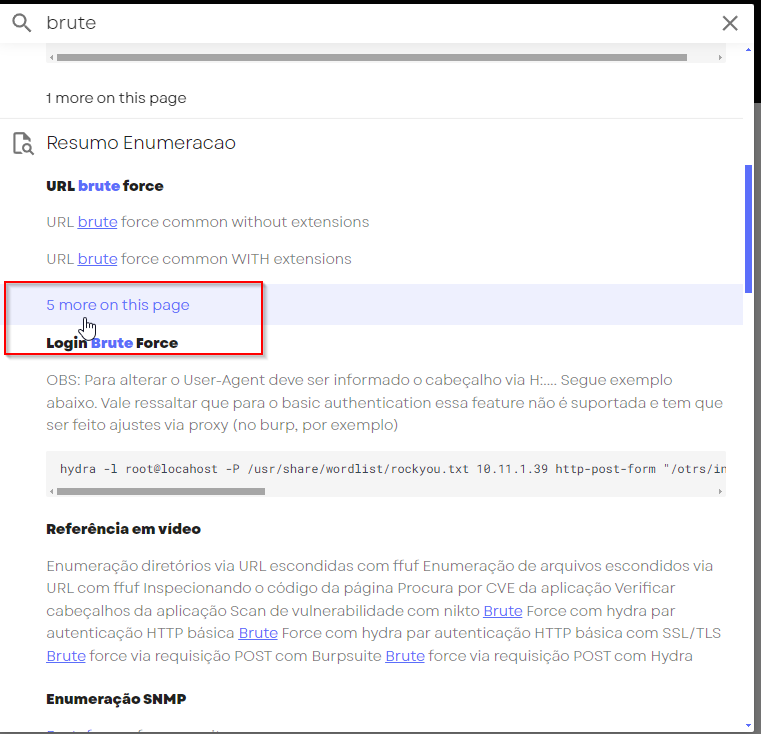Click the blue vertical results scrollbar thumb

click(x=748, y=229)
